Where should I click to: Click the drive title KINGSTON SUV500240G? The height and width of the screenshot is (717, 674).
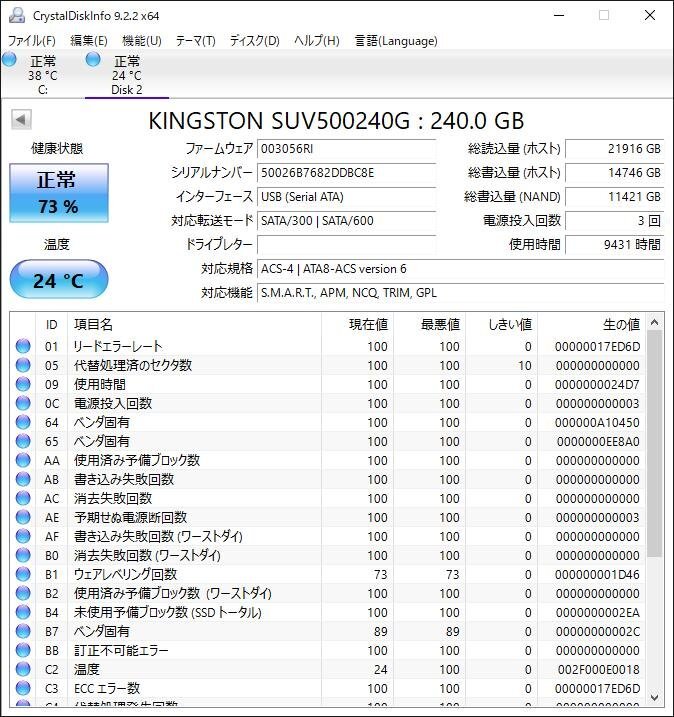[279, 121]
